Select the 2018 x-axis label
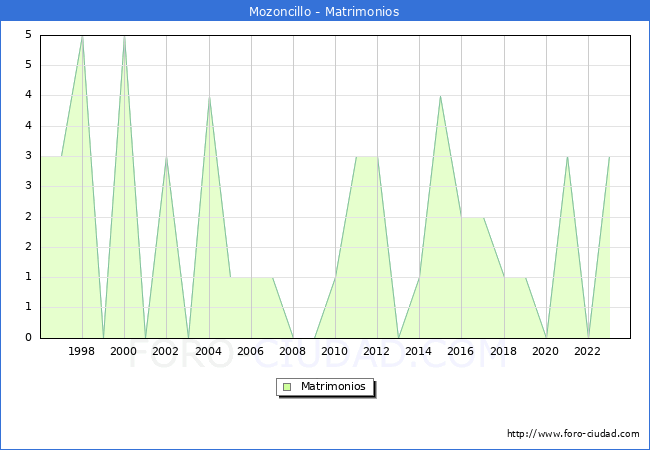The image size is (650, 450). pos(503,351)
